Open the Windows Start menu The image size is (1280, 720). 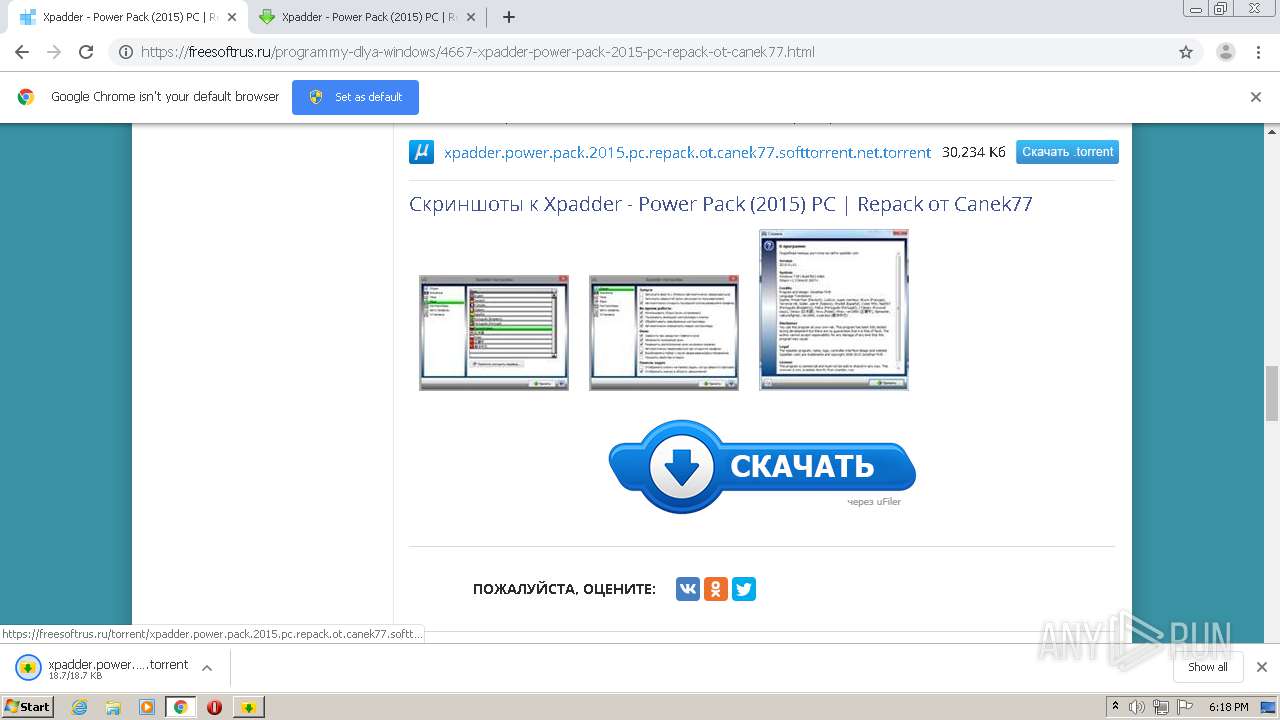(28, 706)
